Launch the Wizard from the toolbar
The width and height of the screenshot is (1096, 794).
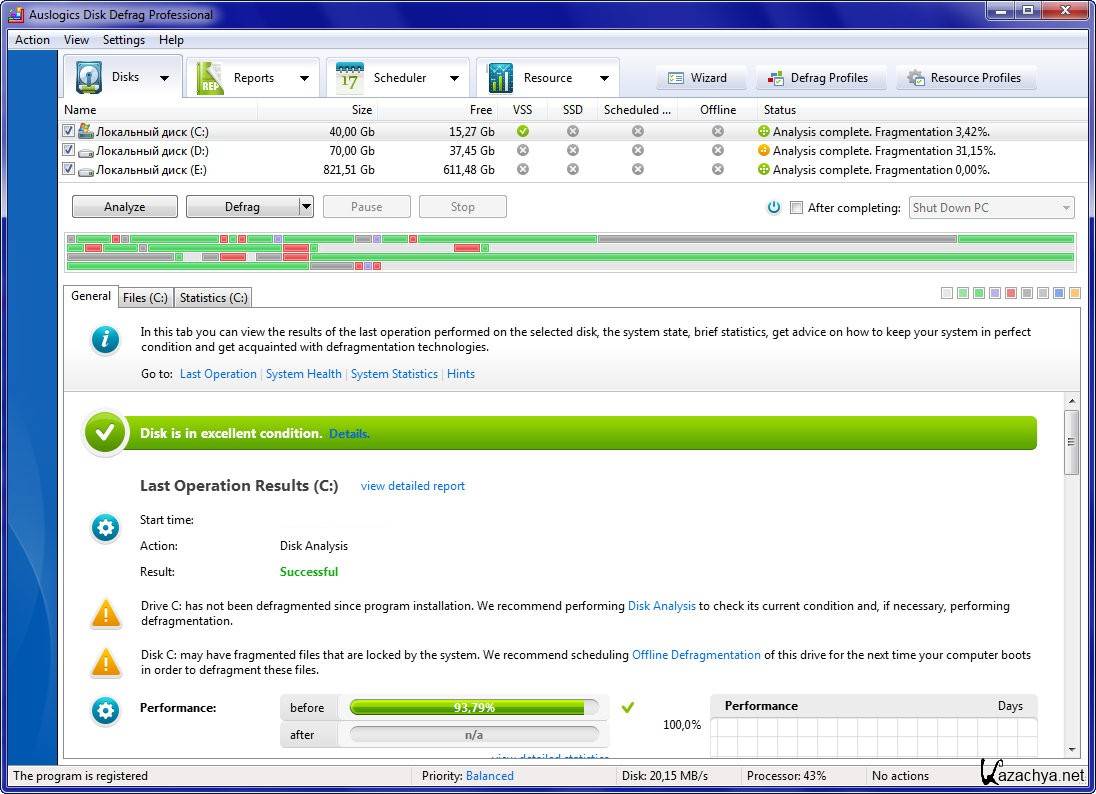point(697,78)
